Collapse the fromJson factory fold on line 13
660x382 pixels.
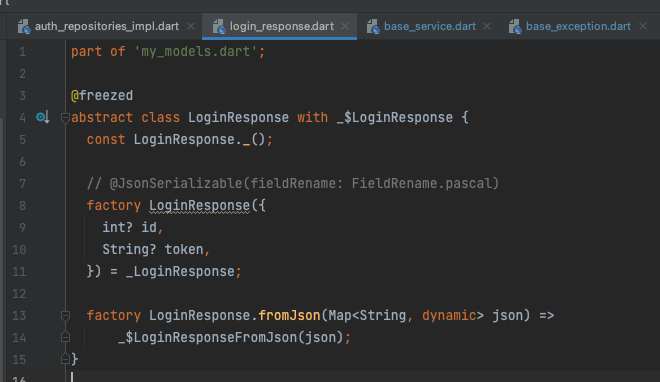(x=65, y=316)
